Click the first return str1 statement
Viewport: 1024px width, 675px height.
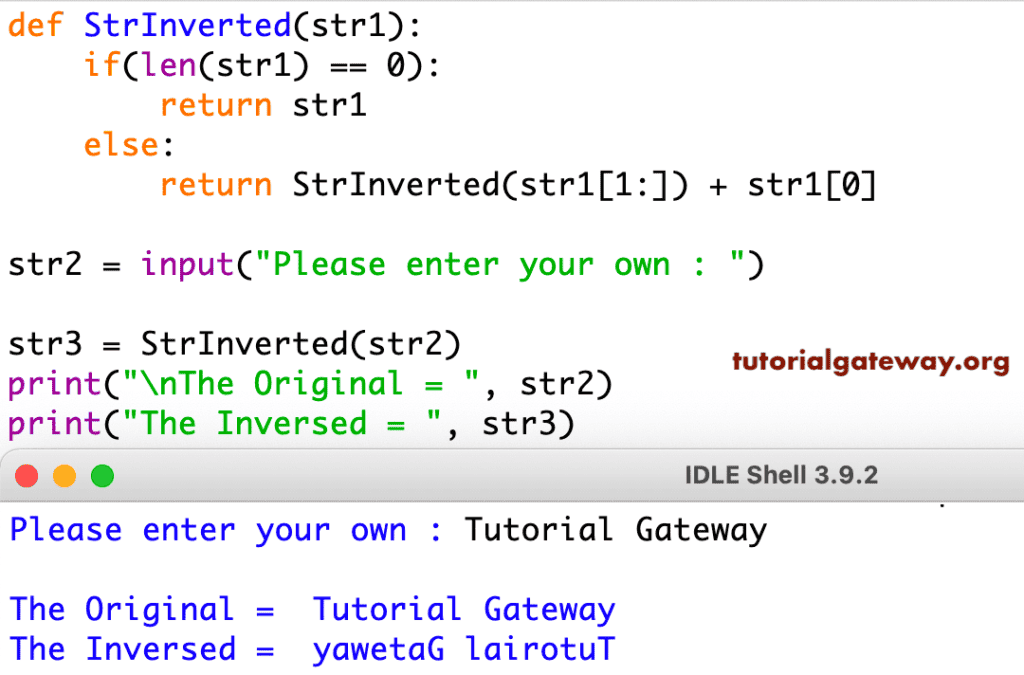[x=265, y=104]
